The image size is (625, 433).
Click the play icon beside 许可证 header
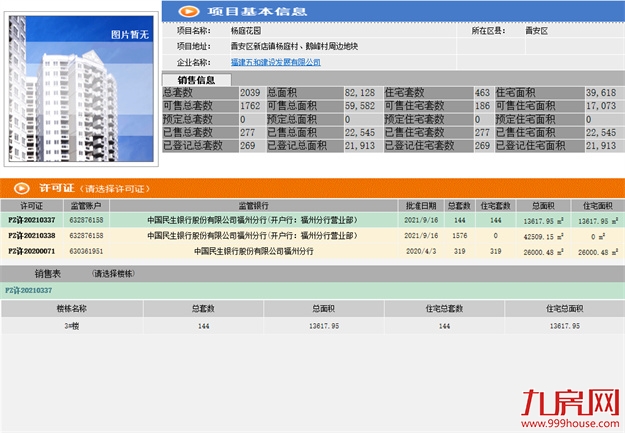(x=22, y=188)
